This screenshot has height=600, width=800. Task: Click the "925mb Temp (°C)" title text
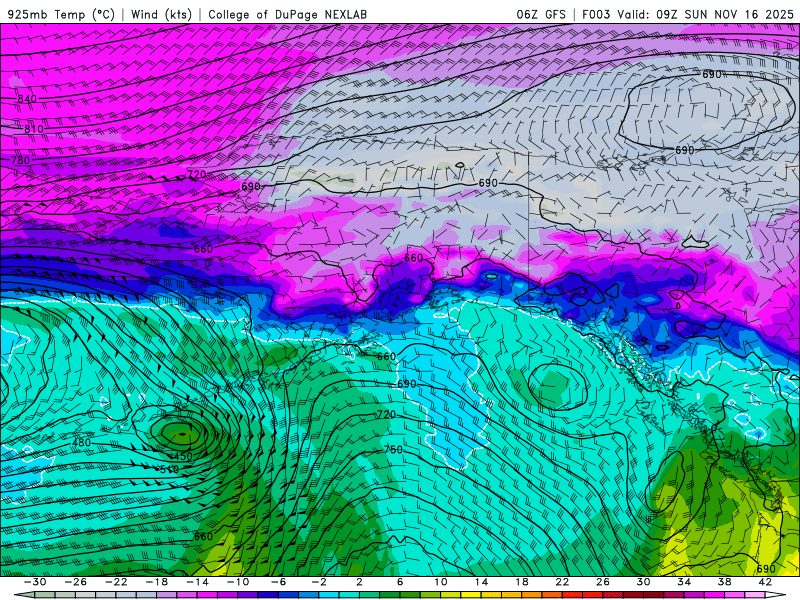click(x=61, y=14)
